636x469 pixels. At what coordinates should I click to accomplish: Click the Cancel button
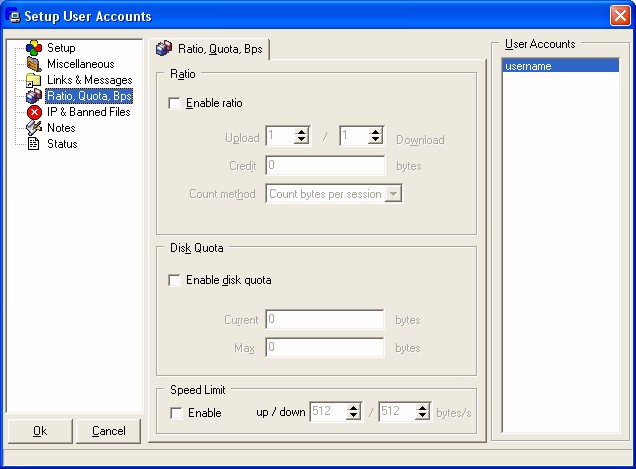(108, 431)
